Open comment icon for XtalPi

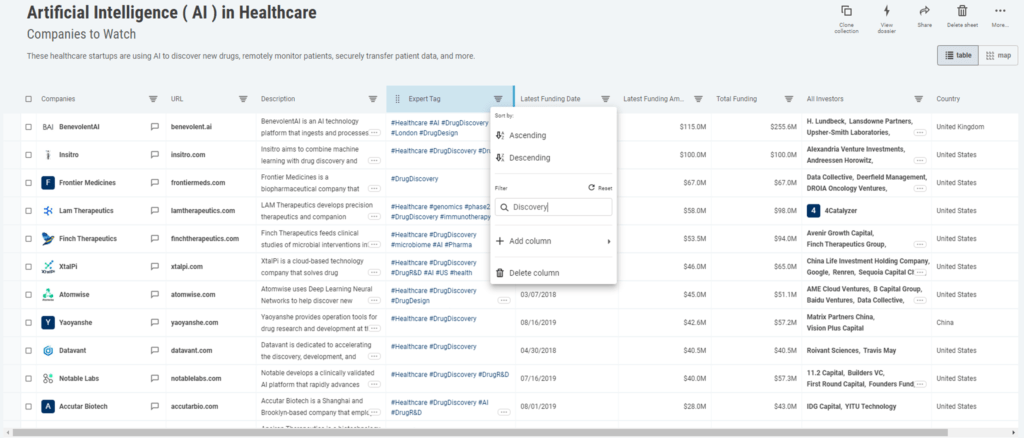[155, 266]
